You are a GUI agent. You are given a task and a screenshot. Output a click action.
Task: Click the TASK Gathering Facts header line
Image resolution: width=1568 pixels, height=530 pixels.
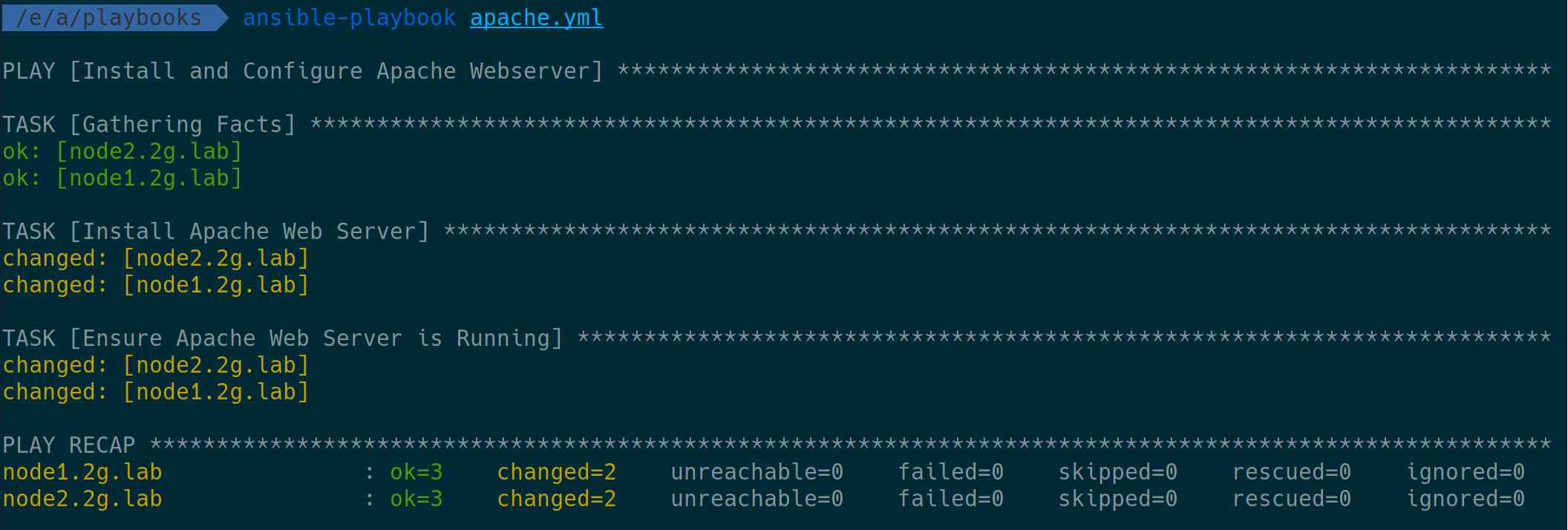(x=149, y=125)
